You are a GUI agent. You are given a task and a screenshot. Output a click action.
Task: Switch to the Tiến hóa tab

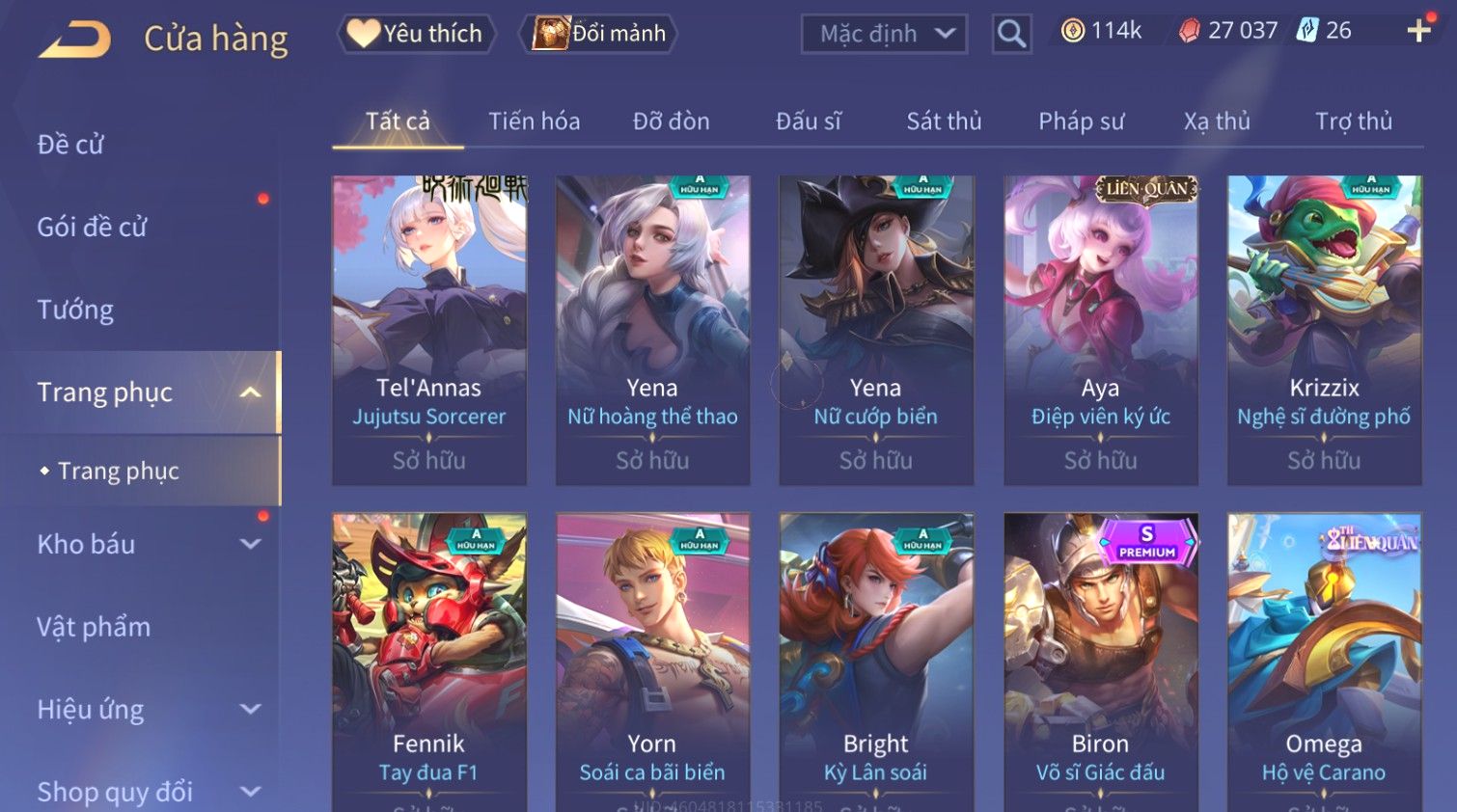534,122
